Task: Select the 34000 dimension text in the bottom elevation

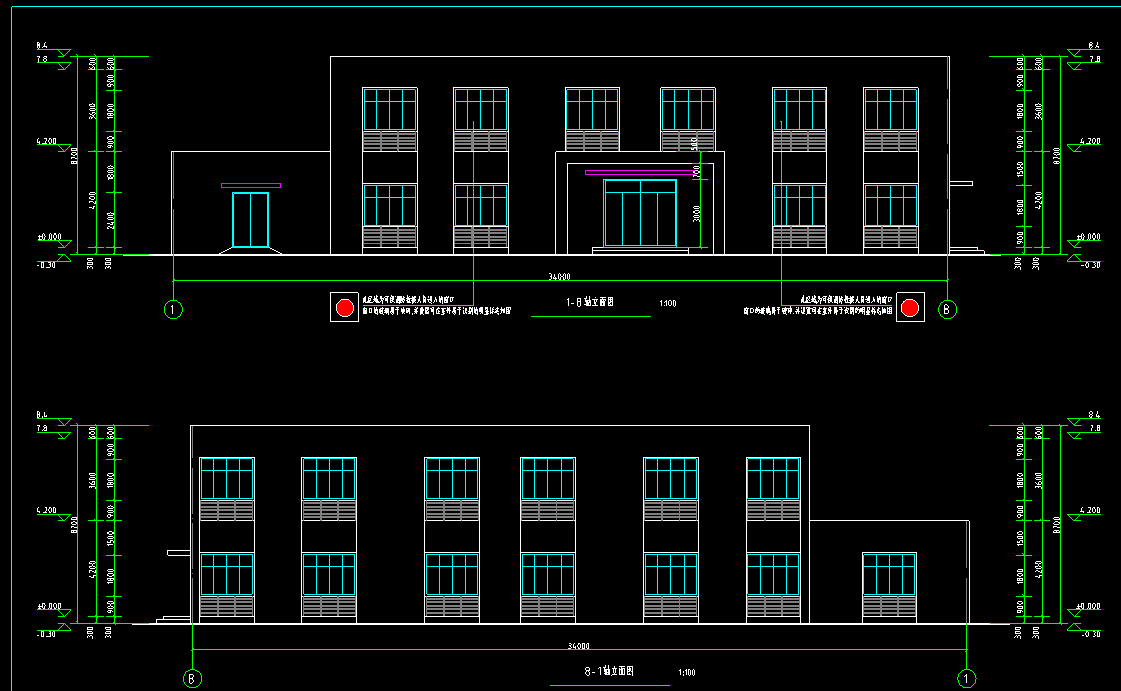Action: (579, 646)
